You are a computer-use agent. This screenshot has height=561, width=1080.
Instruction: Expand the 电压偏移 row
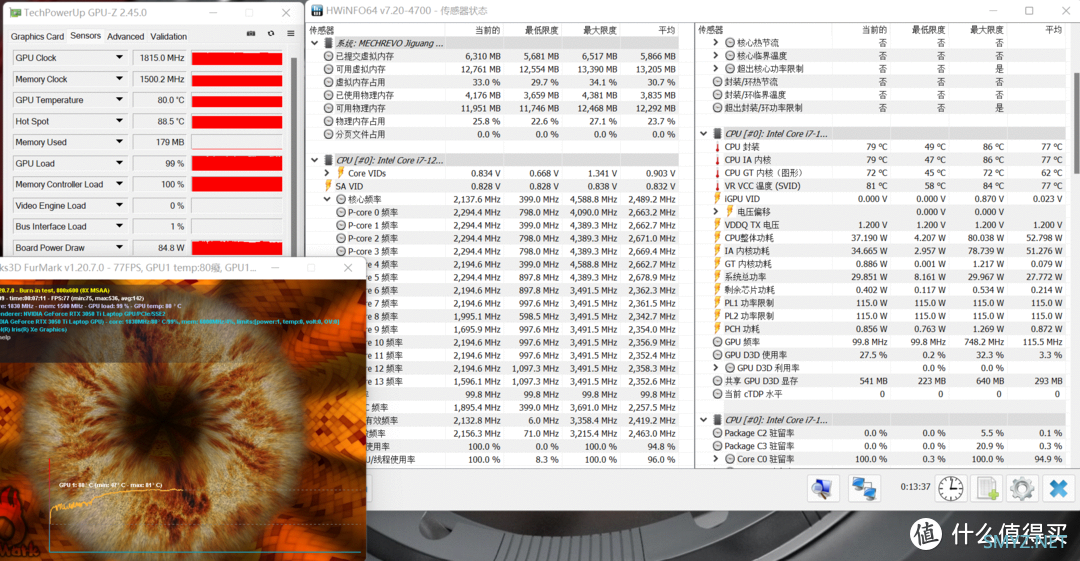click(716, 212)
